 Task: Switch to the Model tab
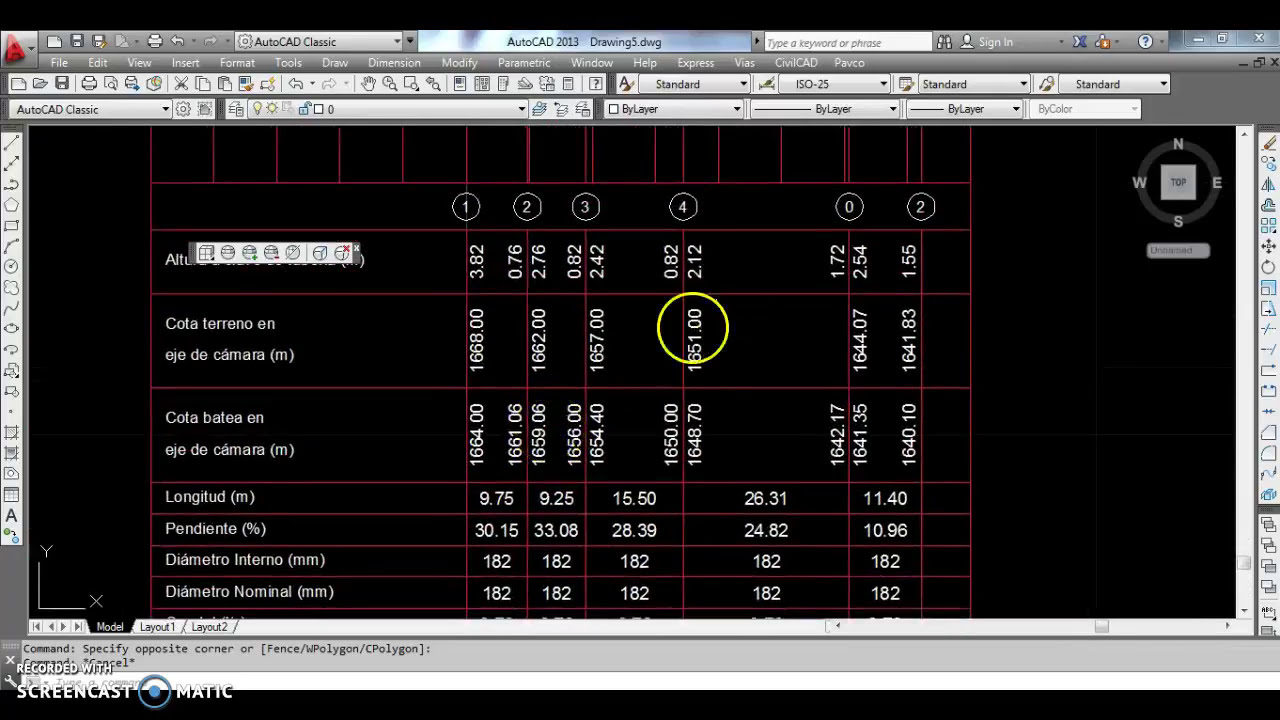click(110, 627)
